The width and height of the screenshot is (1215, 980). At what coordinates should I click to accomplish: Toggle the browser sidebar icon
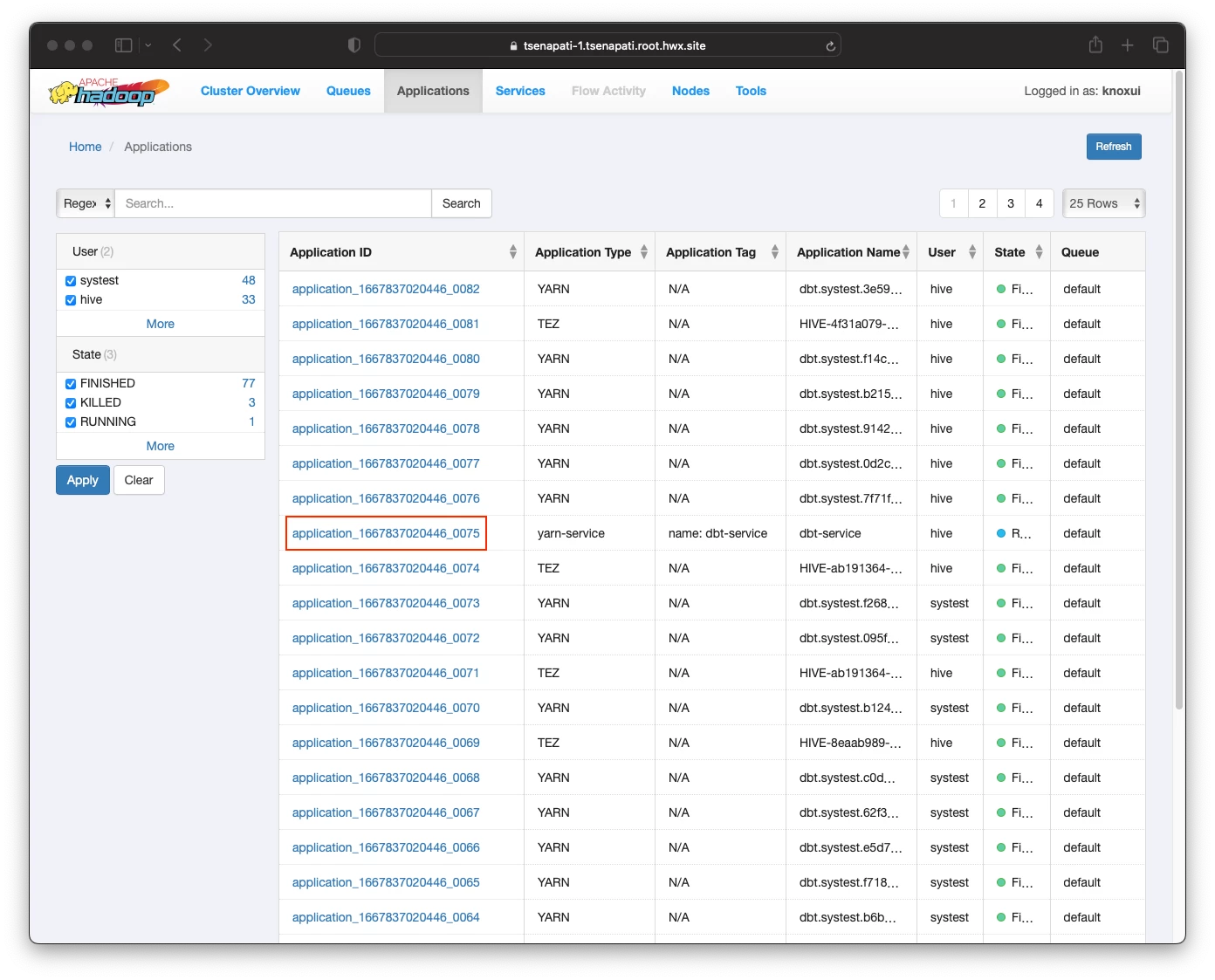[x=124, y=45]
